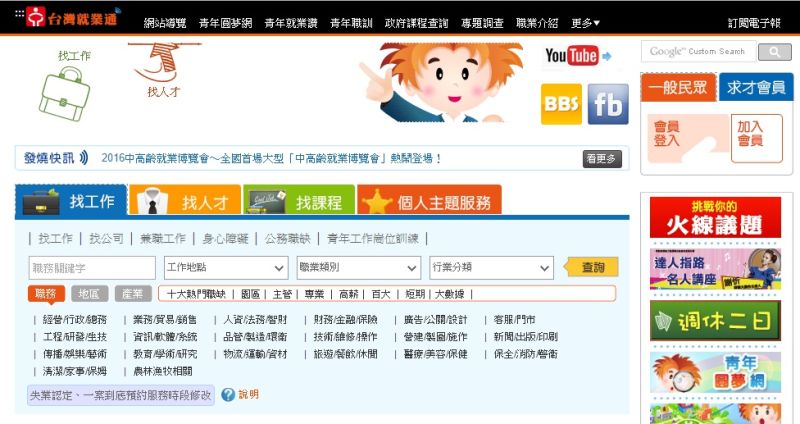Click the 兼職工作 sub-link

click(163, 238)
